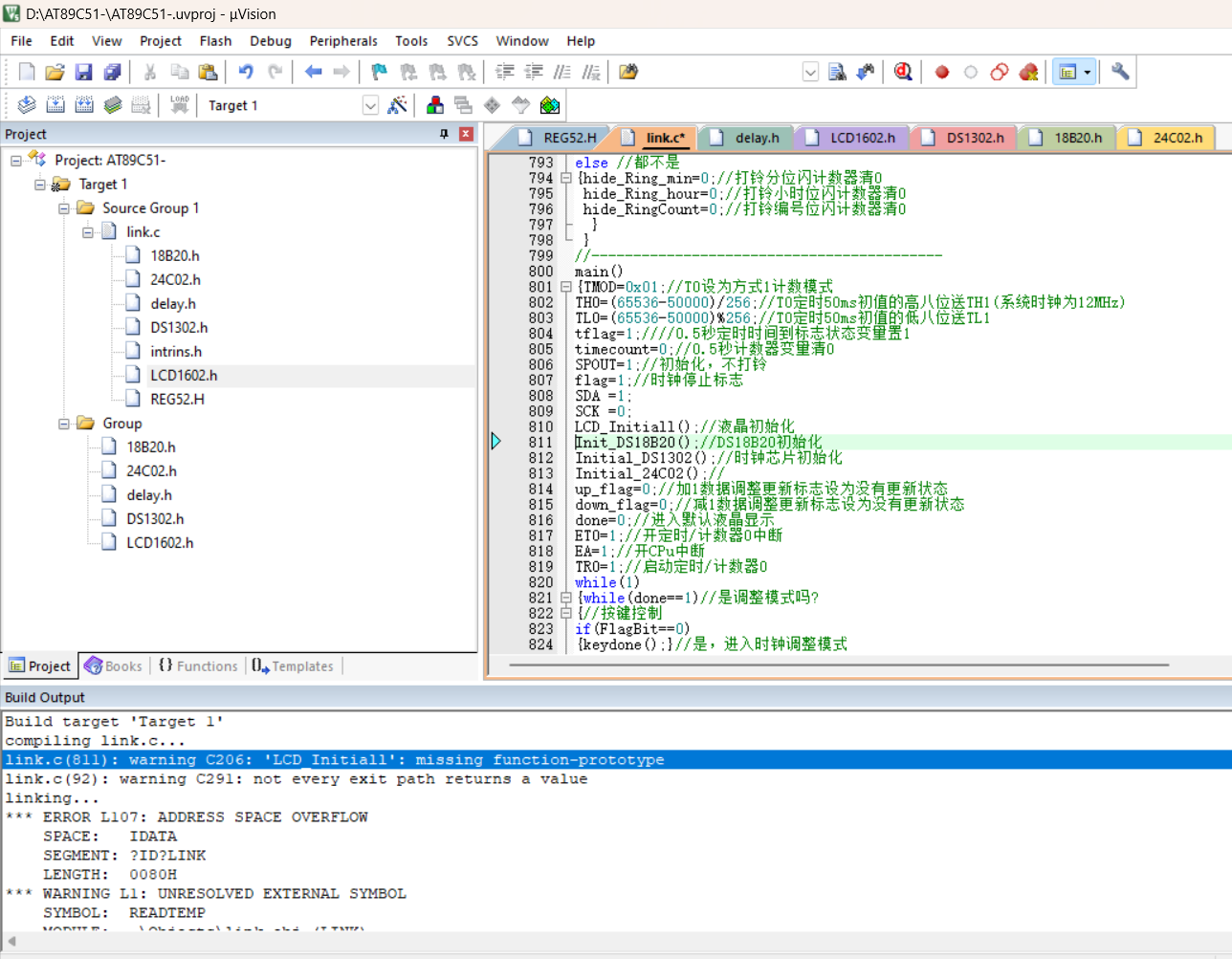Open the find text combo box dropdown
1232x959 pixels.
tap(810, 72)
